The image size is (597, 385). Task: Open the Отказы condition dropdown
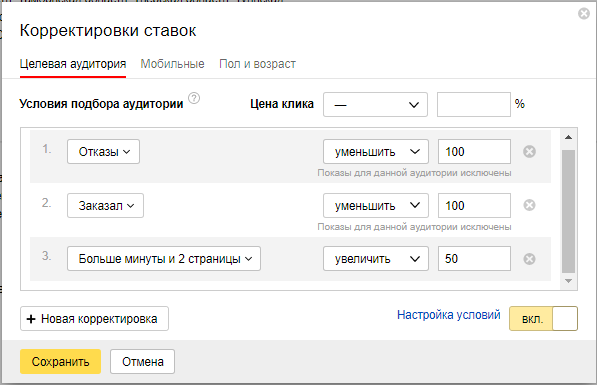(x=104, y=152)
